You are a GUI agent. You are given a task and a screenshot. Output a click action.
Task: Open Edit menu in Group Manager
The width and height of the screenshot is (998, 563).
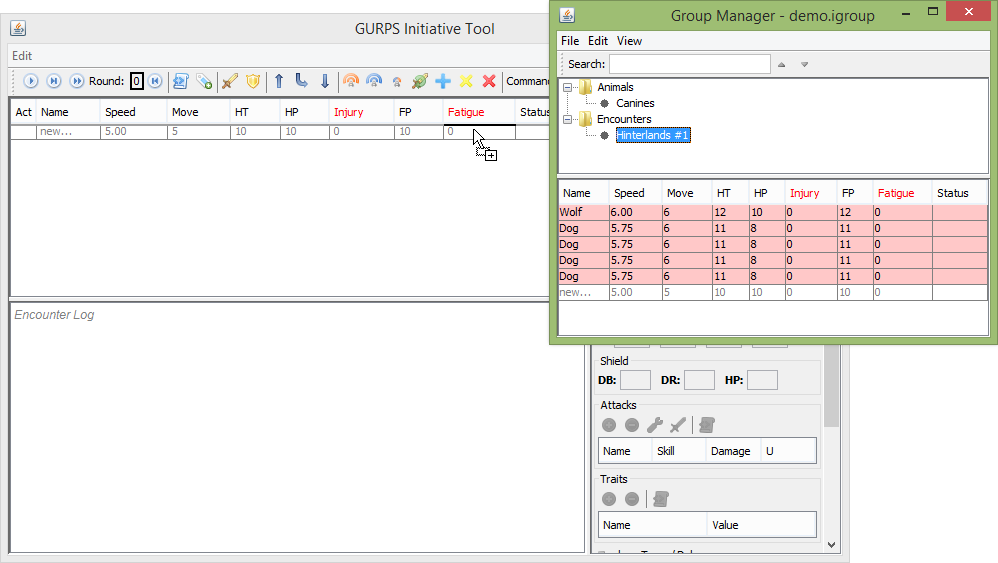[x=598, y=41]
